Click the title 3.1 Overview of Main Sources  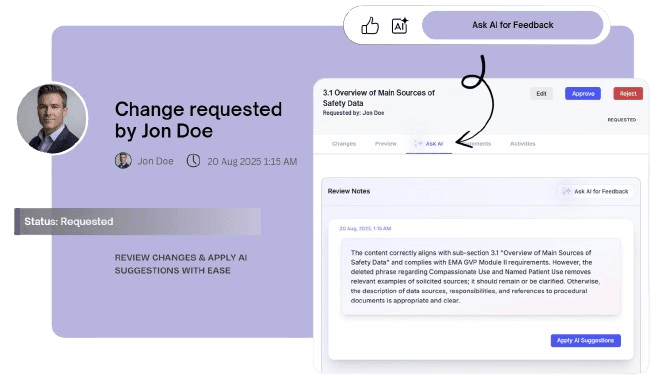tap(378, 98)
